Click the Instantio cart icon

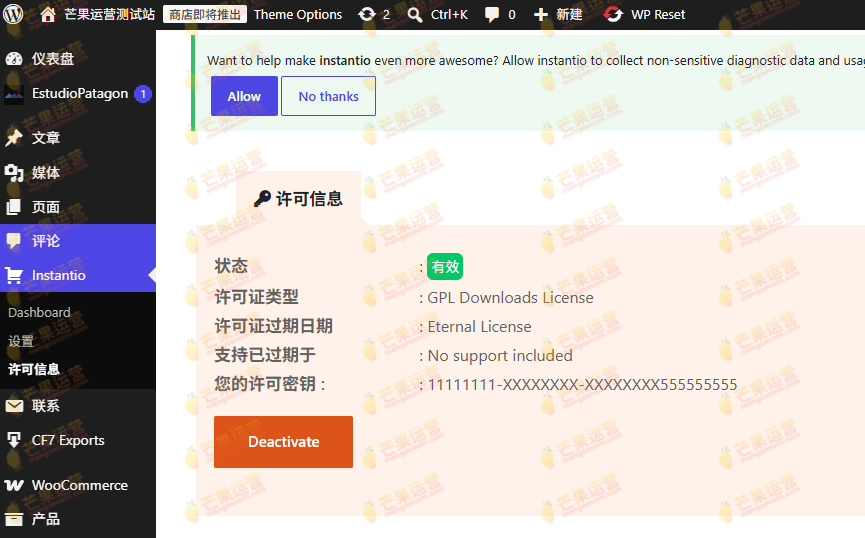[14, 275]
